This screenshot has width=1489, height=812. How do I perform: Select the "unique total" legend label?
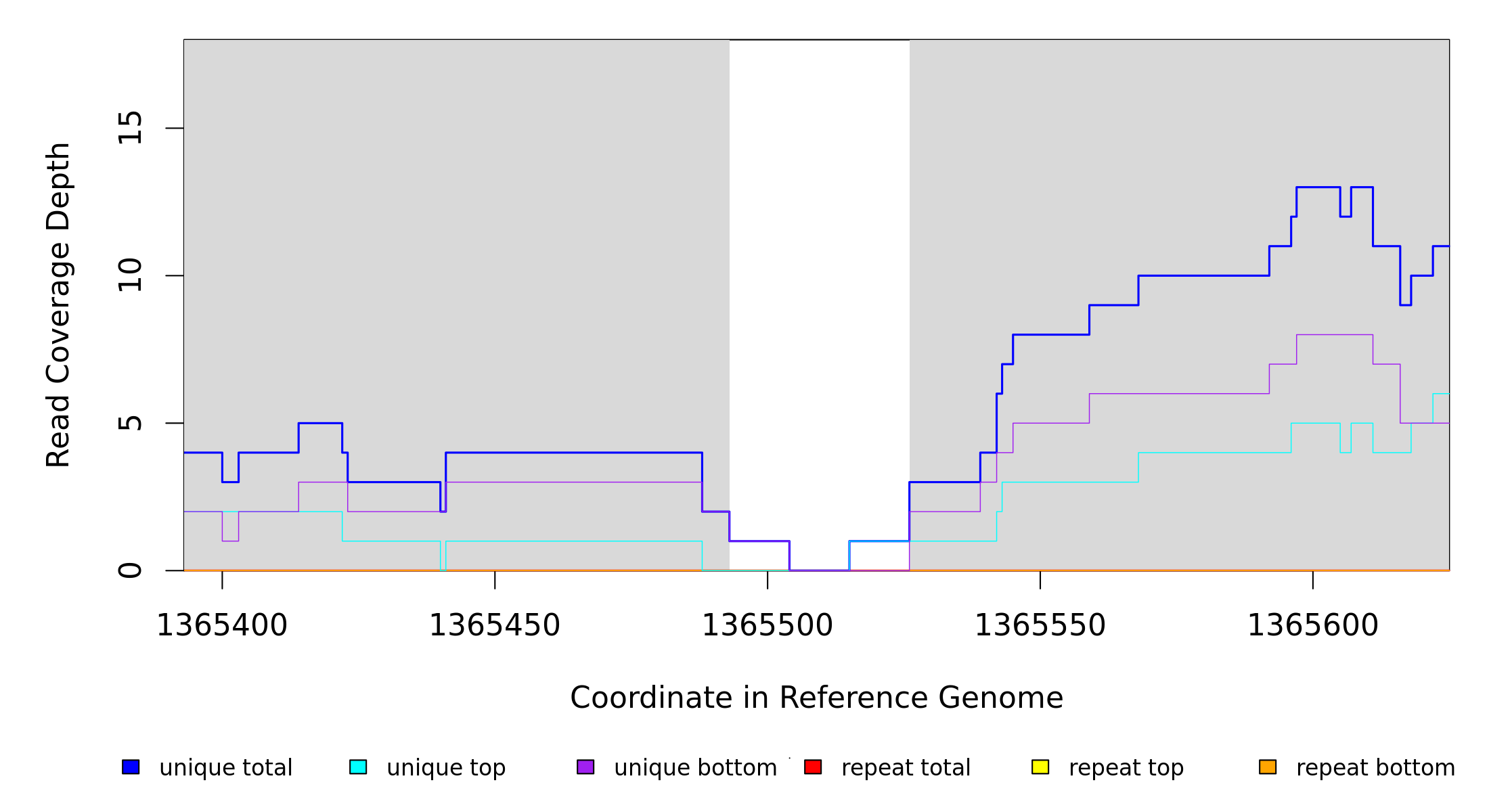pos(226,768)
